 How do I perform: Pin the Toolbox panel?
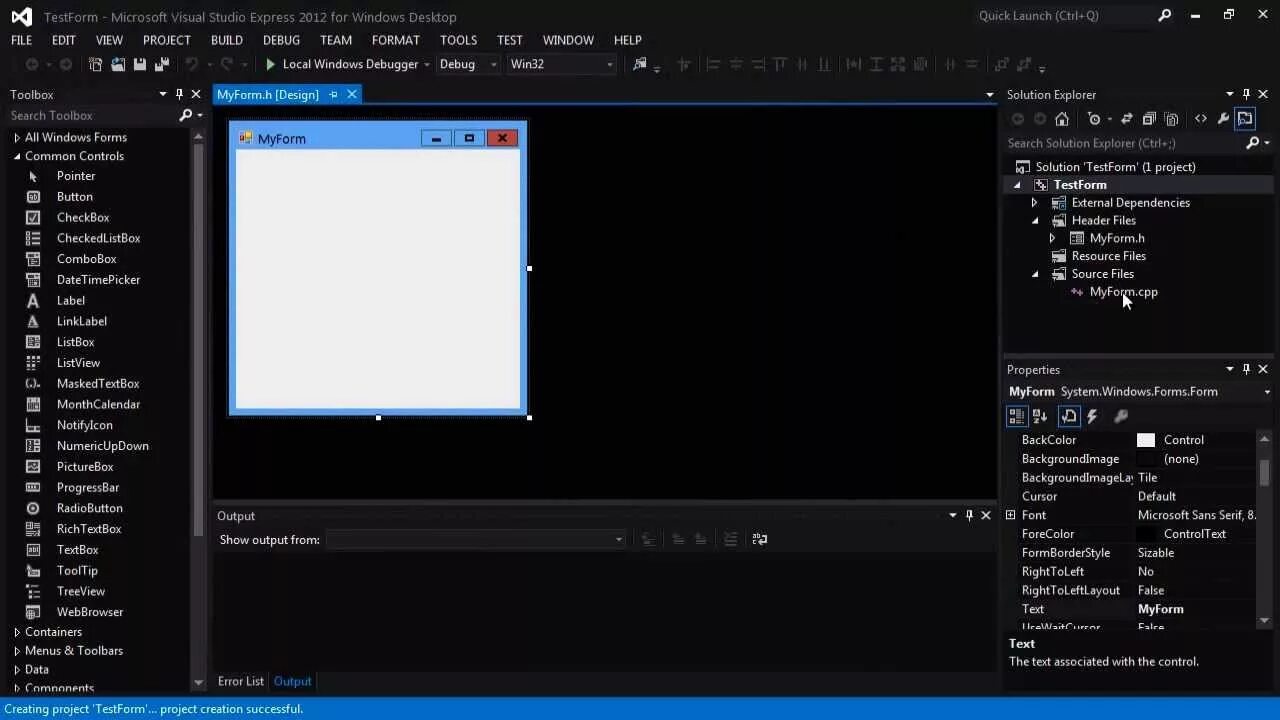coord(179,94)
